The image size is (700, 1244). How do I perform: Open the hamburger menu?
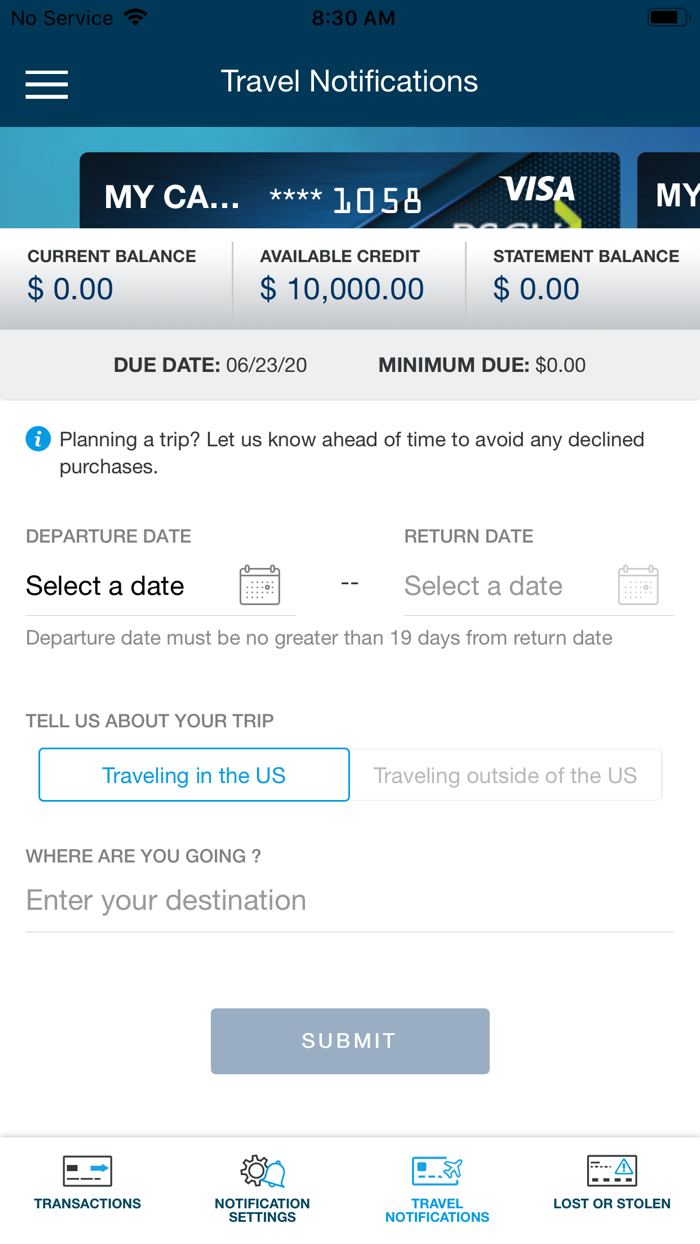coord(47,84)
